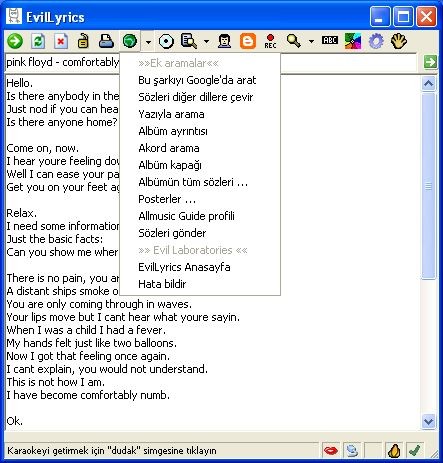Viewport: 443px width, 463px height.
Task: Click the yellow hand toolbar icon
Action: (x=399, y=41)
